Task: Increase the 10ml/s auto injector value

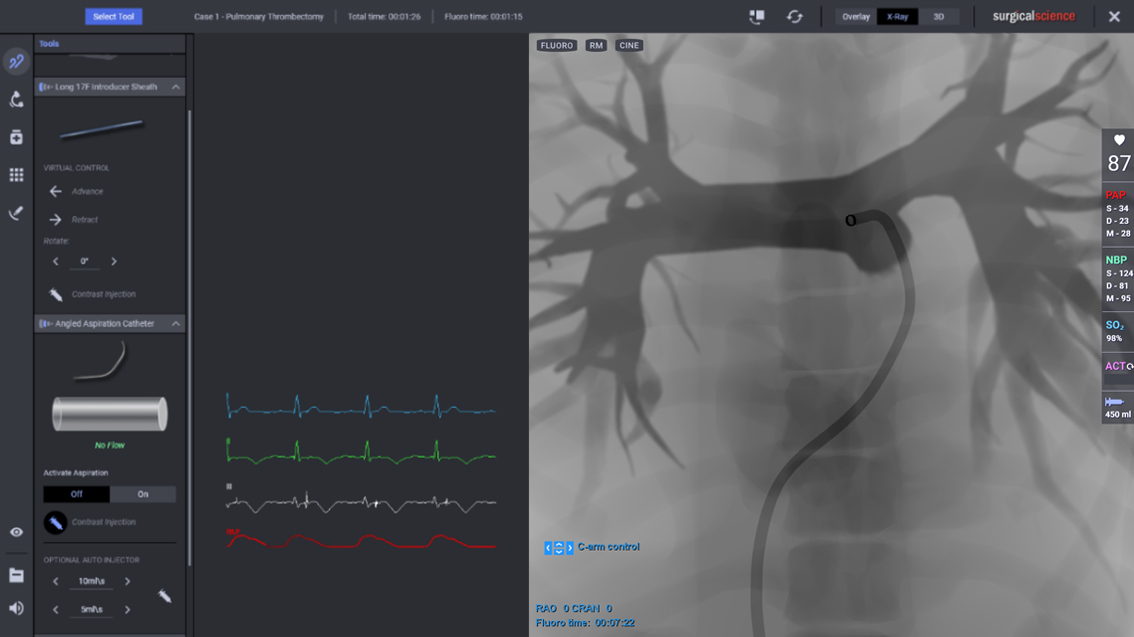Action: 127,581
